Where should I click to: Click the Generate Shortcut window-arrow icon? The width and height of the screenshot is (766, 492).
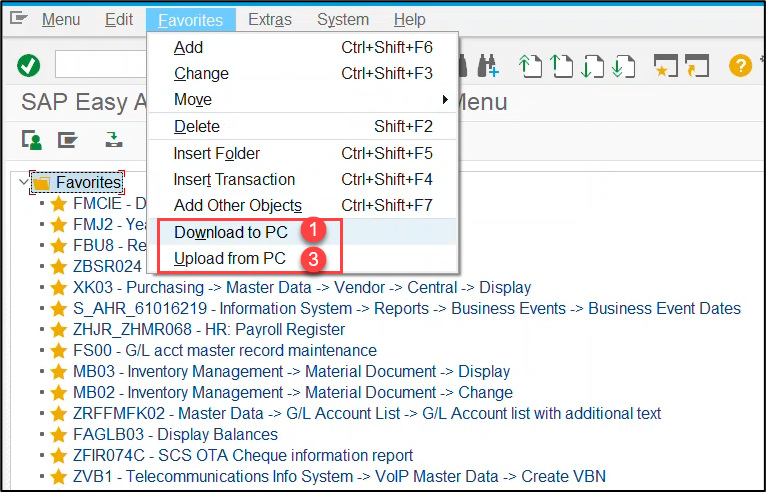[x=697, y=65]
